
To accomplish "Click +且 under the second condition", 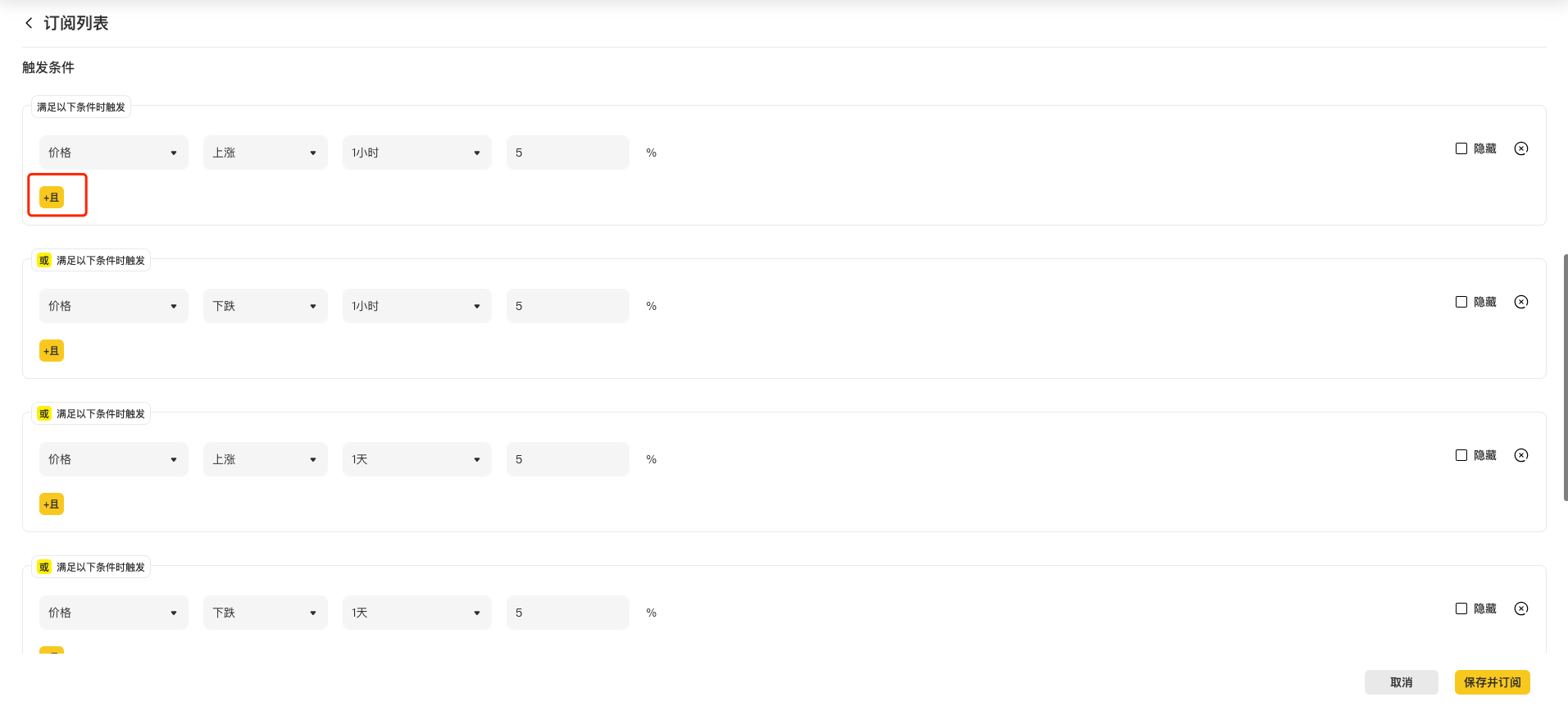I will 52,351.
